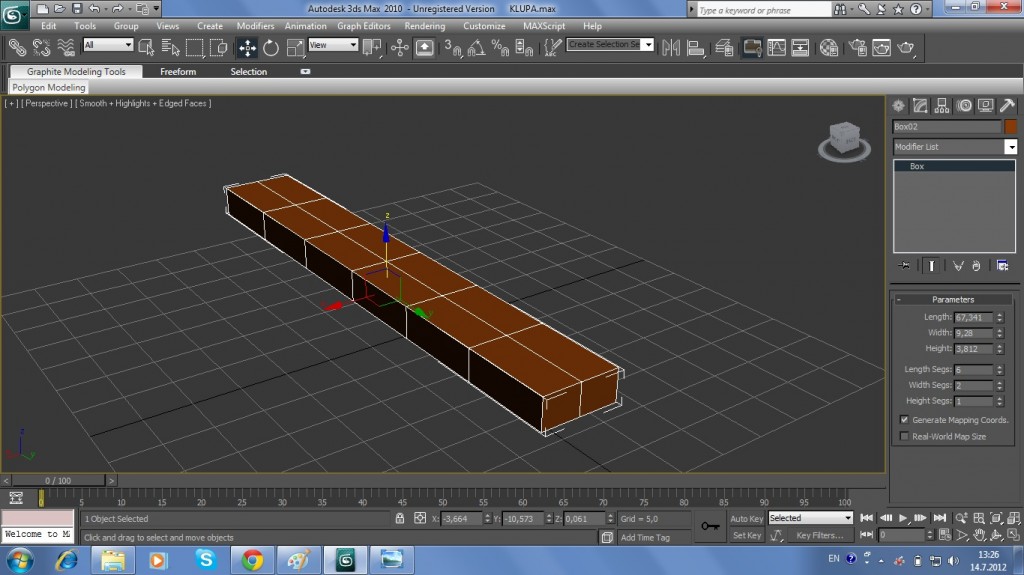Viewport: 1024px width, 575px height.
Task: Activate the Select Object tool
Action: tap(146, 48)
